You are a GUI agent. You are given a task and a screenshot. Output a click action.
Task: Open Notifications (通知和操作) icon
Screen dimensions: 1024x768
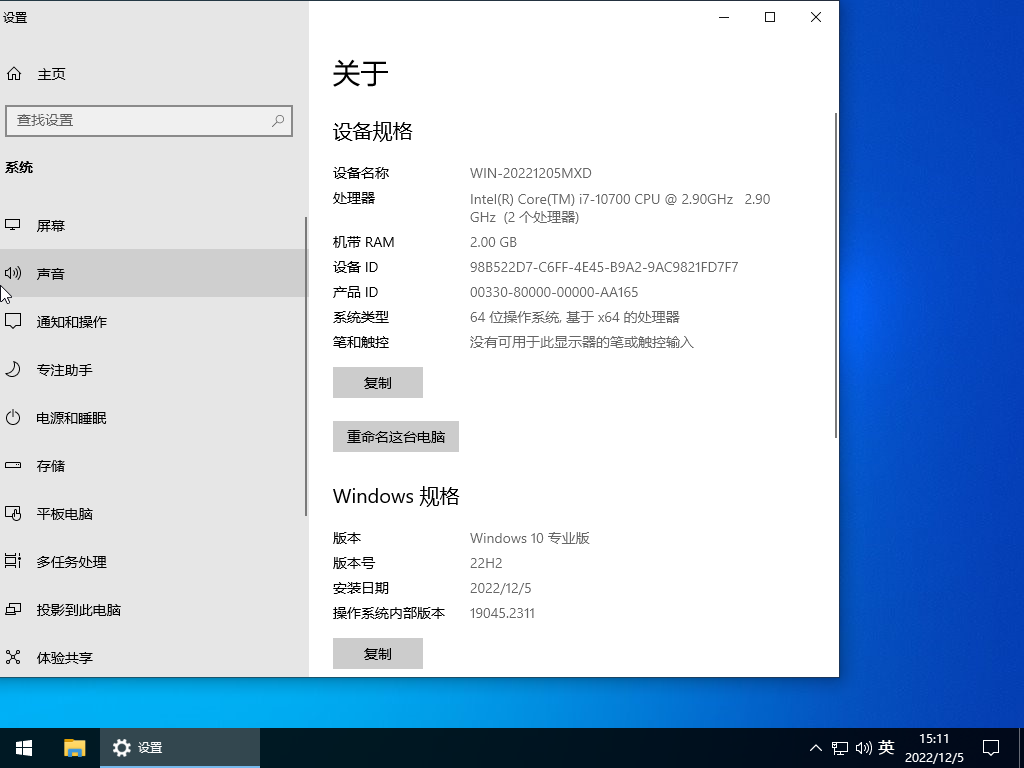pos(14,322)
